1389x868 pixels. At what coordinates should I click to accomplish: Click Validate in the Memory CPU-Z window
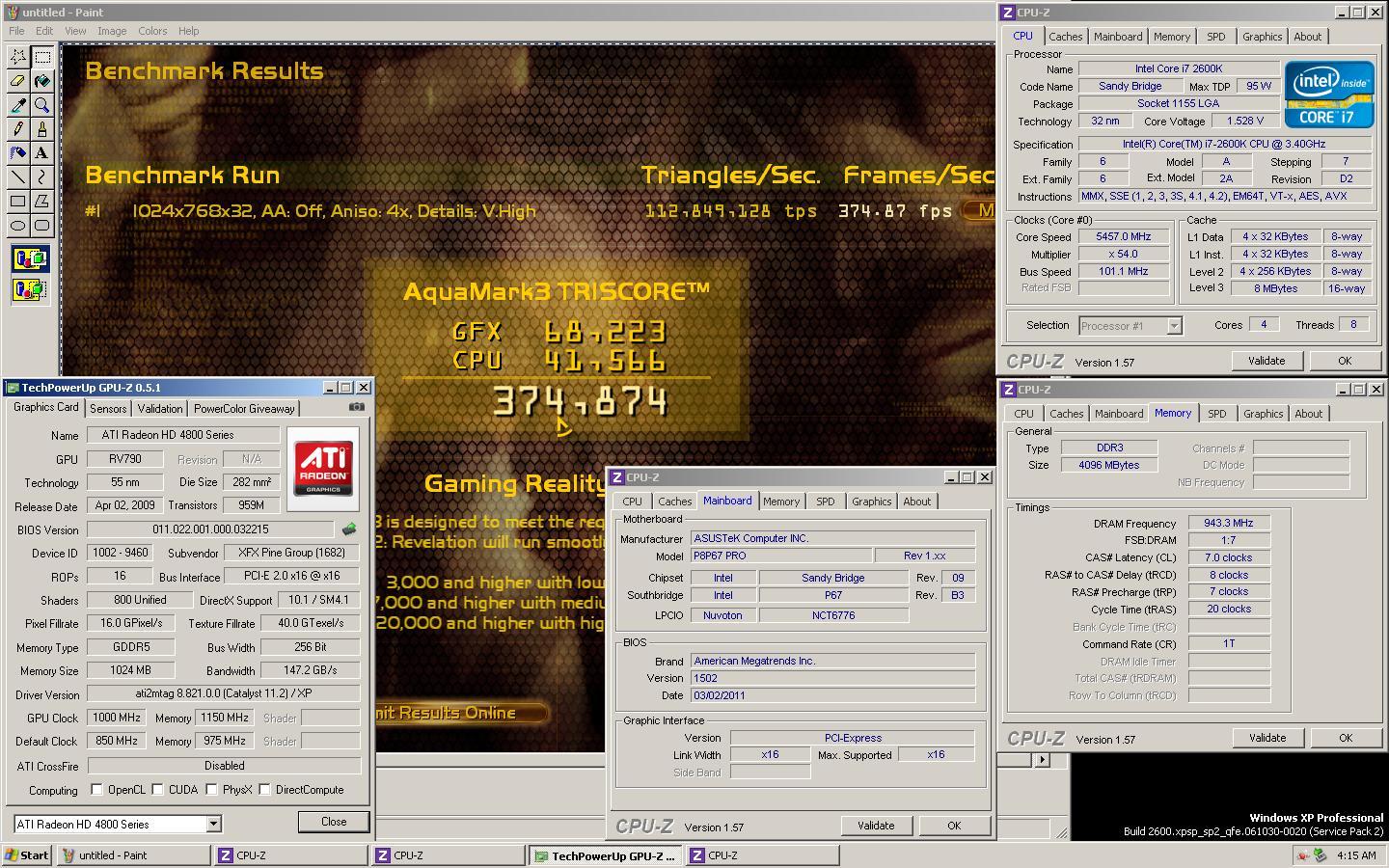(1267, 738)
